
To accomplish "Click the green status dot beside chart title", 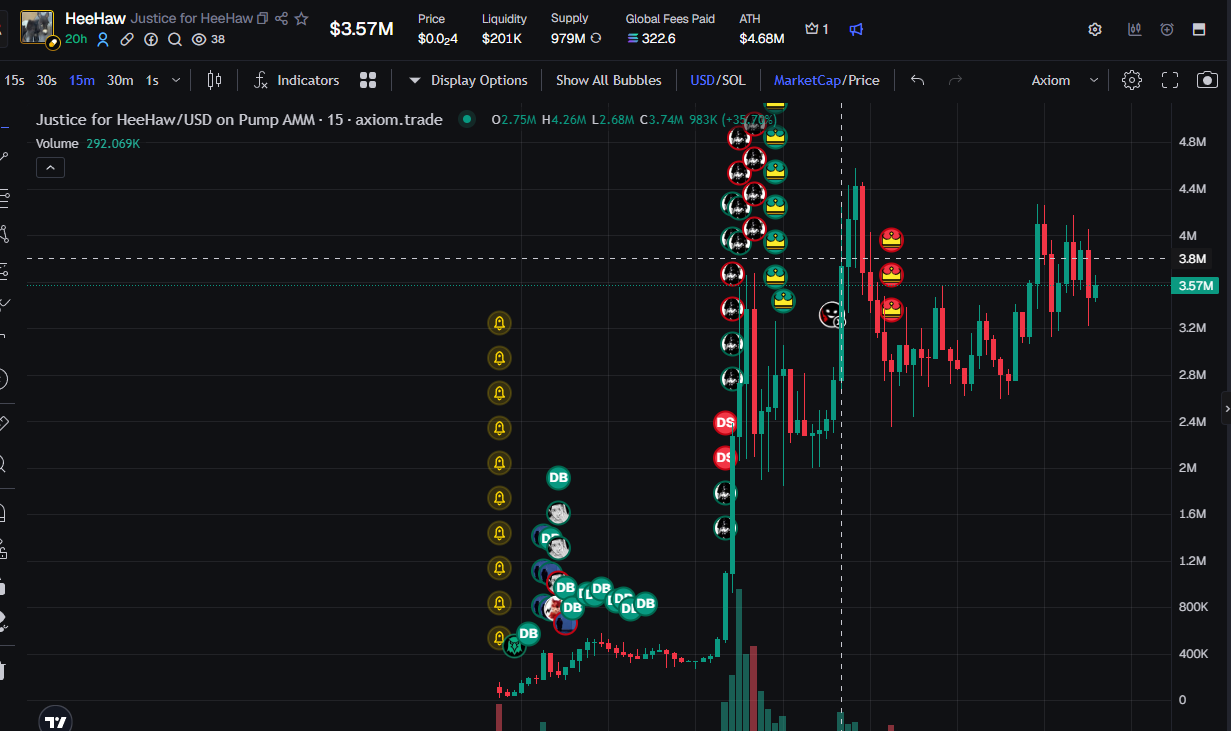I will pos(465,120).
